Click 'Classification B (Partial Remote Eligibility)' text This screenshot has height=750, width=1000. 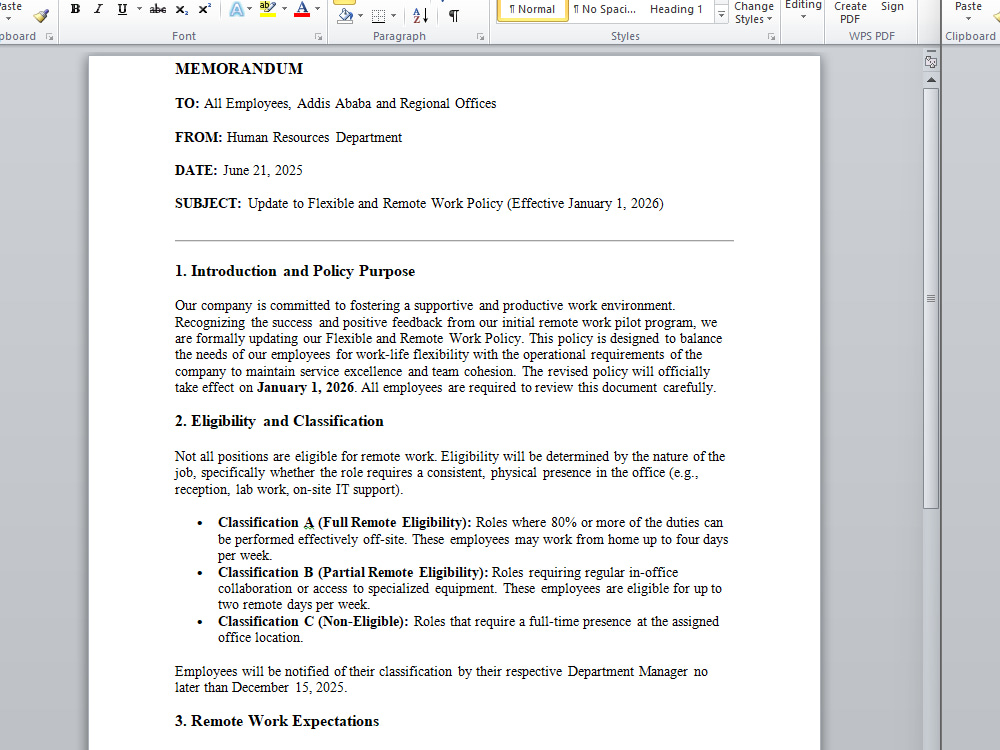(x=353, y=572)
